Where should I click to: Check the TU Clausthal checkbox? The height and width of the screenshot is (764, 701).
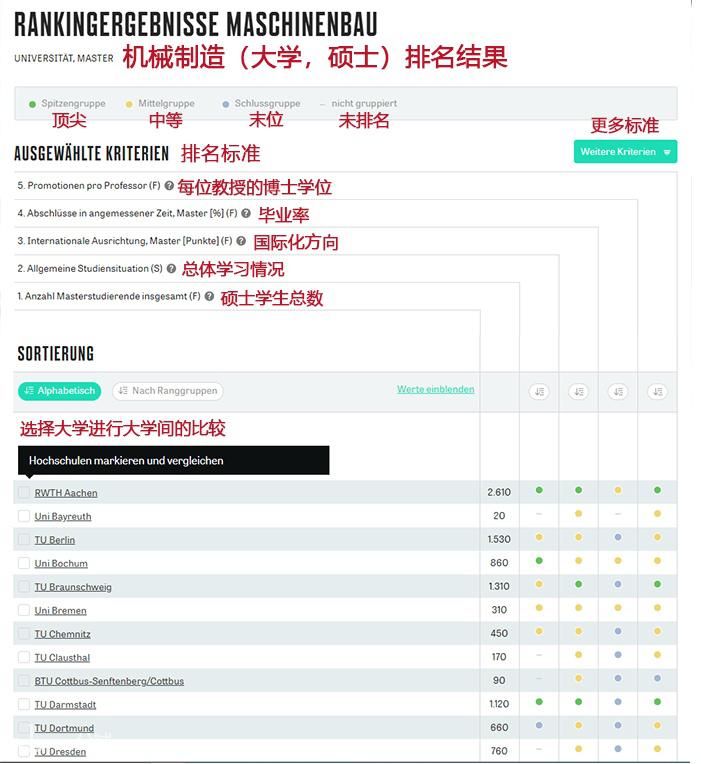click(x=24, y=657)
